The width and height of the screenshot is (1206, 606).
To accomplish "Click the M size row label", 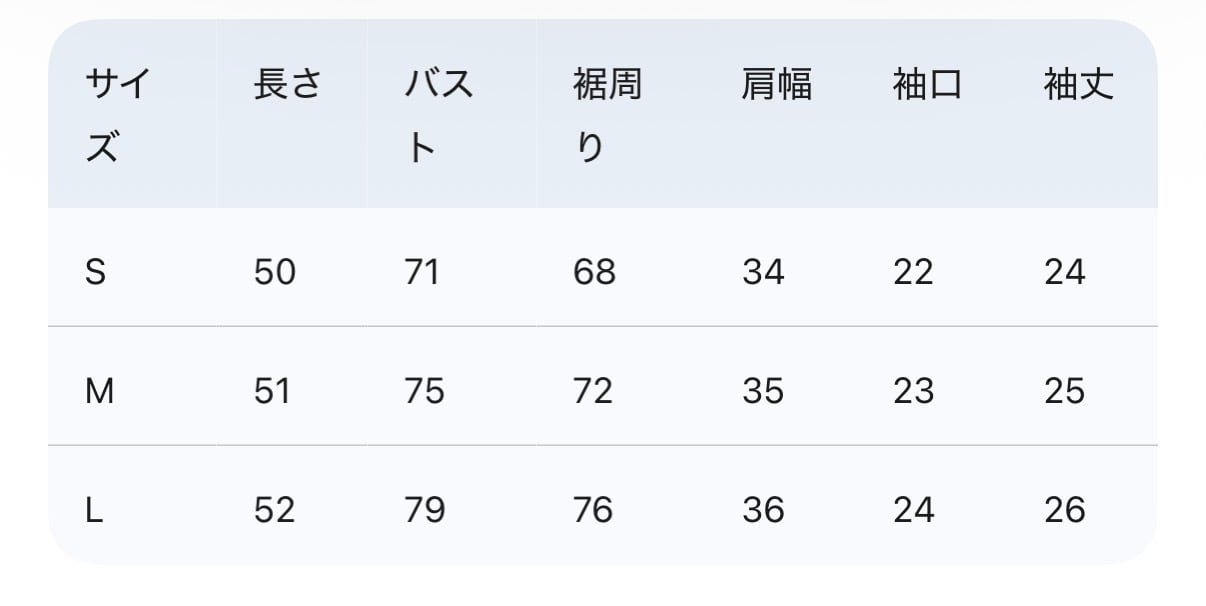I will (x=100, y=391).
